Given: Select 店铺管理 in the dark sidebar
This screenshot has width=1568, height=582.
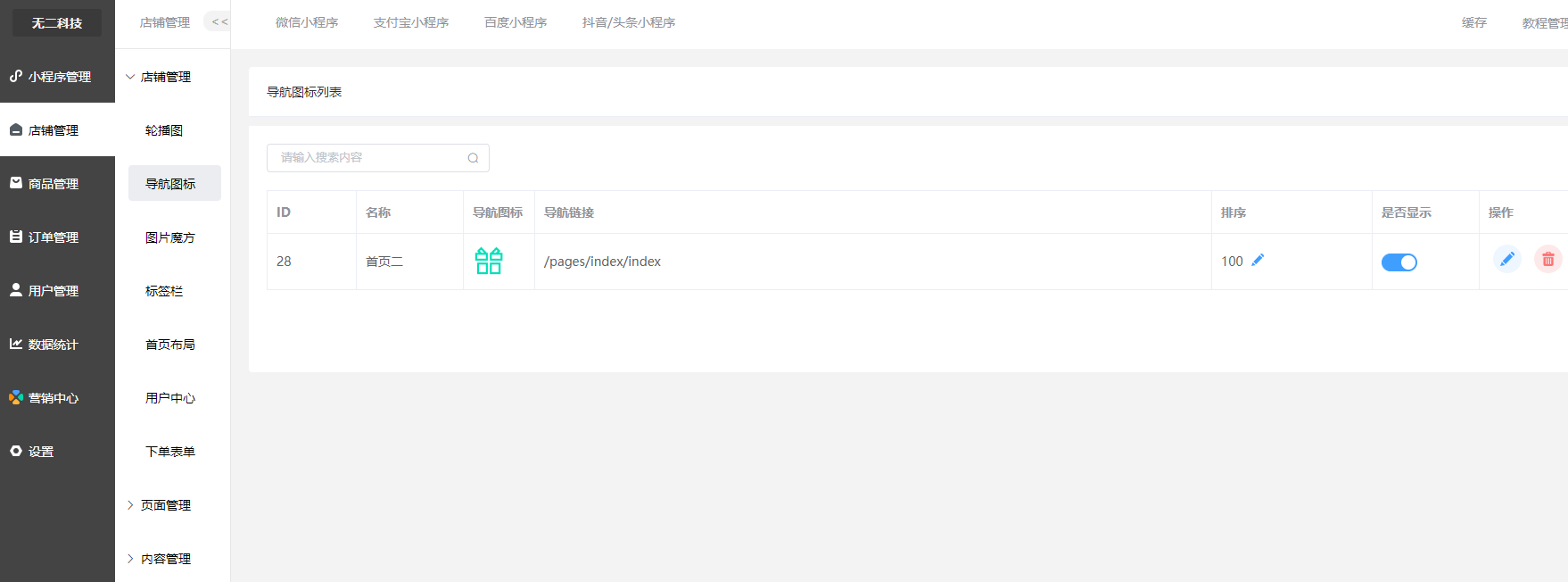Looking at the screenshot, I should tap(57, 130).
